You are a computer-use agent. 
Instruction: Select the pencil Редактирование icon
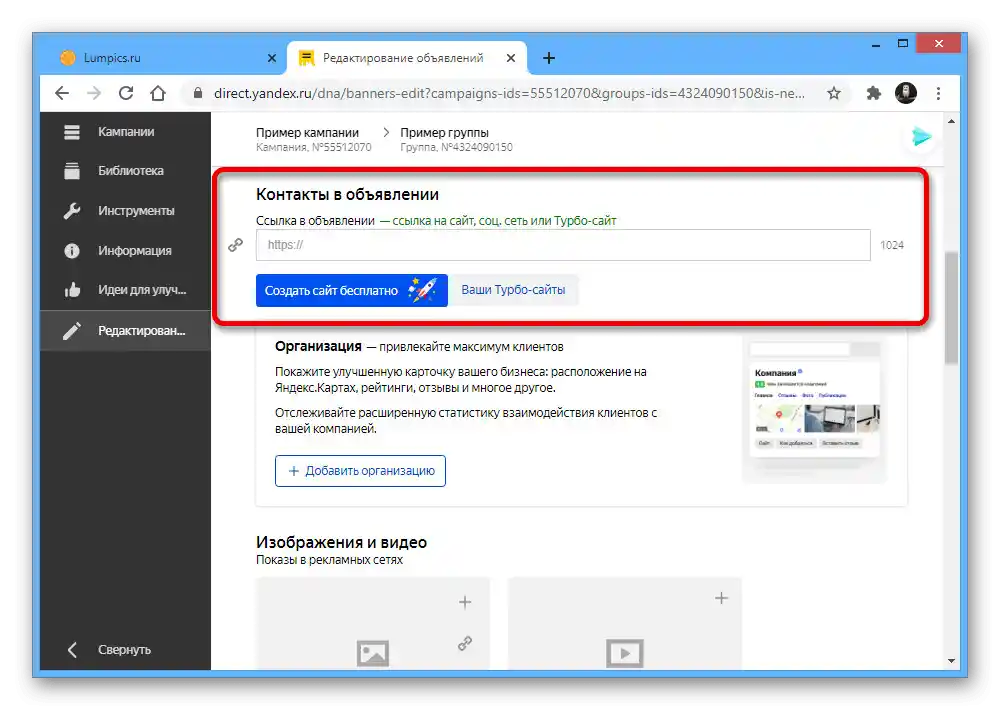(x=71, y=330)
